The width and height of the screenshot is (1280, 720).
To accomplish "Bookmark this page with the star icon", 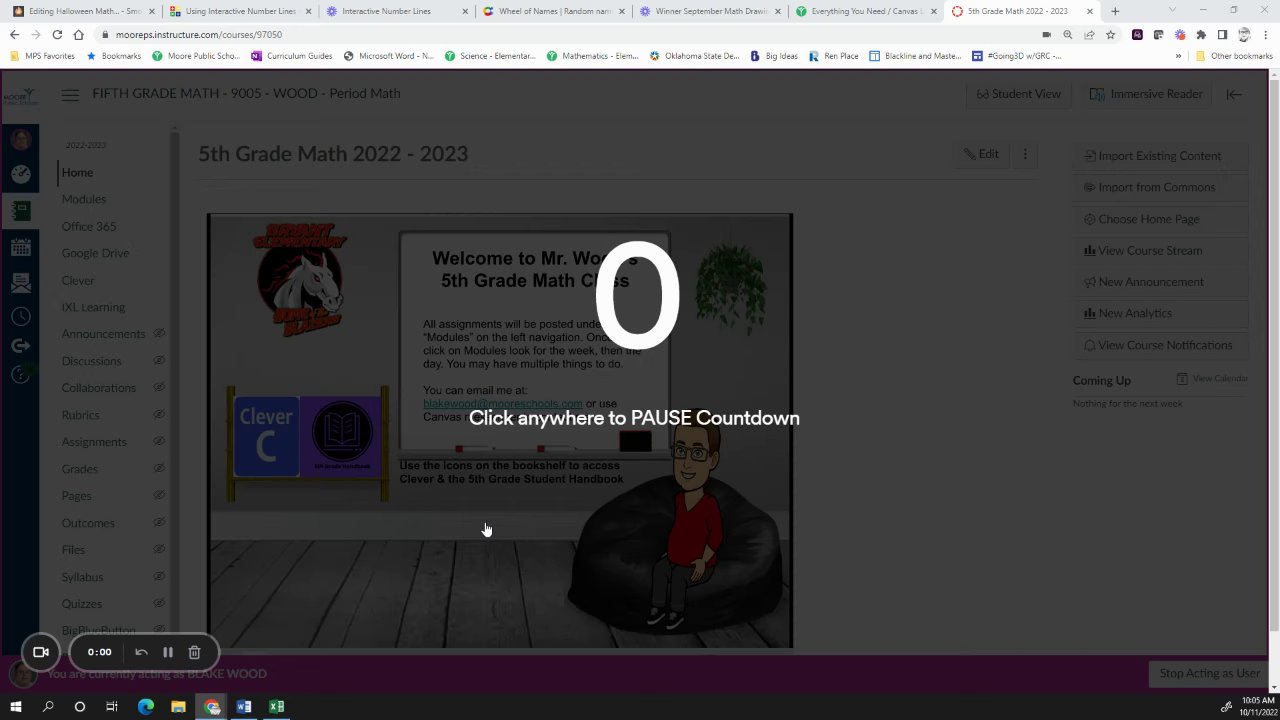I will [x=1110, y=34].
